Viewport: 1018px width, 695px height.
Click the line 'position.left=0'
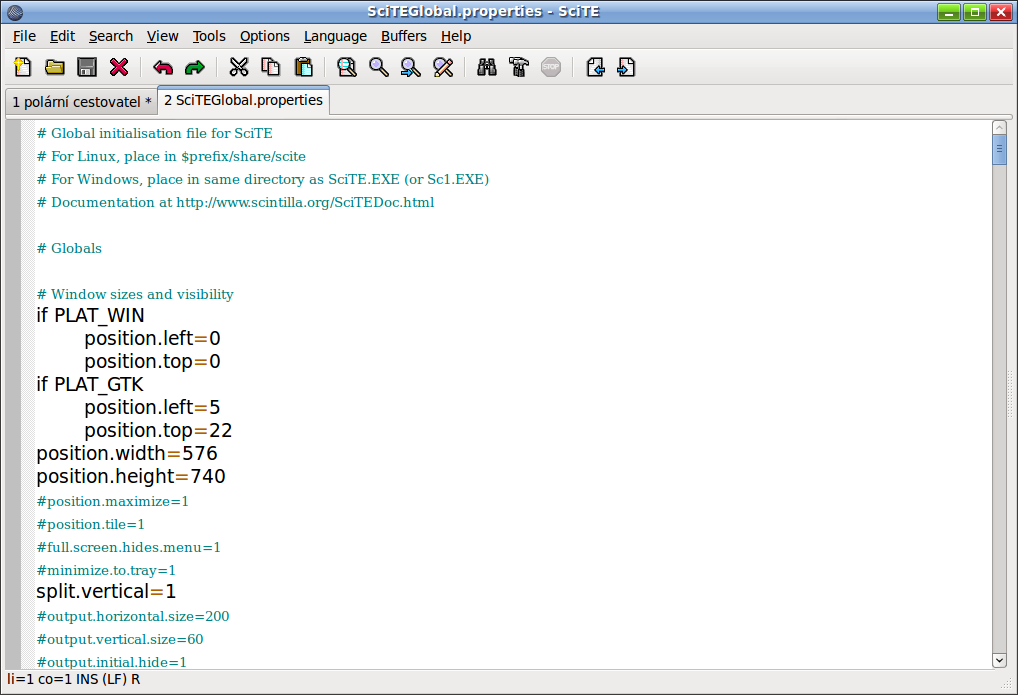point(152,338)
